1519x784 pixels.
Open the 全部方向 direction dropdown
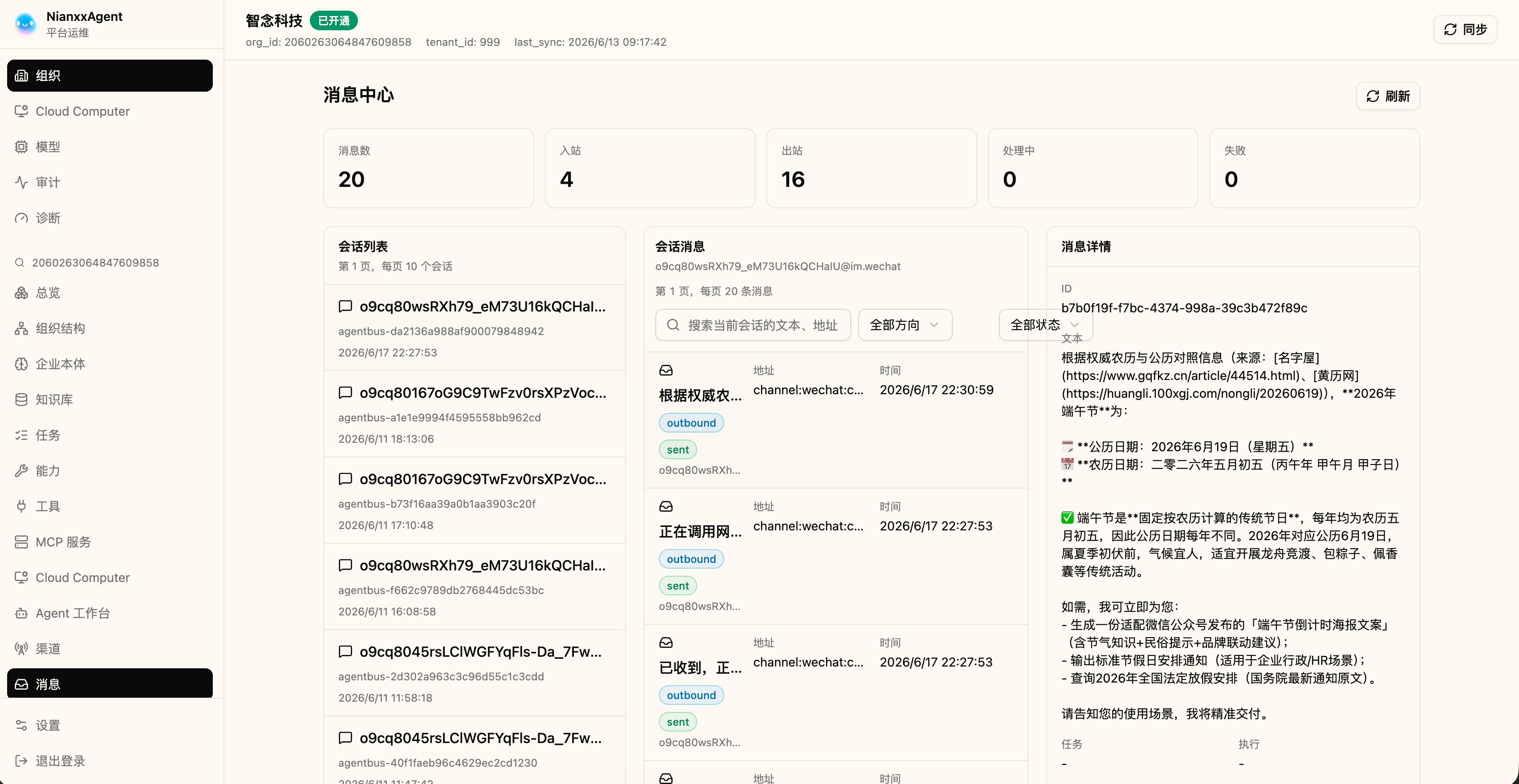[905, 325]
